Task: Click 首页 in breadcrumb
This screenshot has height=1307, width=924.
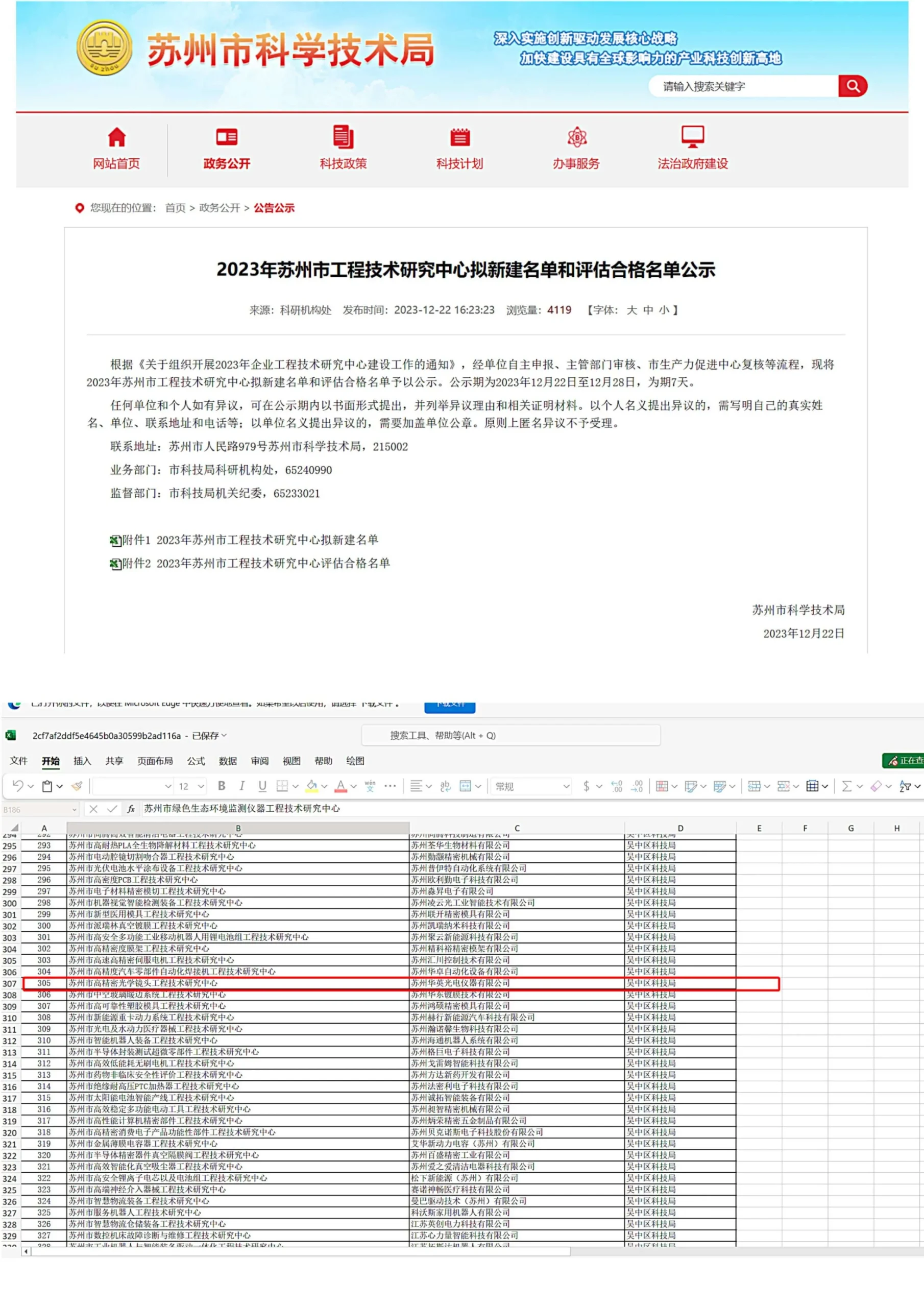Action: (175, 208)
